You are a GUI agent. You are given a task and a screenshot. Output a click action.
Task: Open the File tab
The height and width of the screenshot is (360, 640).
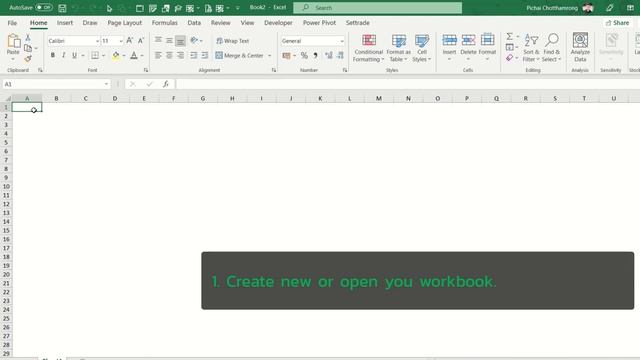pos(12,23)
